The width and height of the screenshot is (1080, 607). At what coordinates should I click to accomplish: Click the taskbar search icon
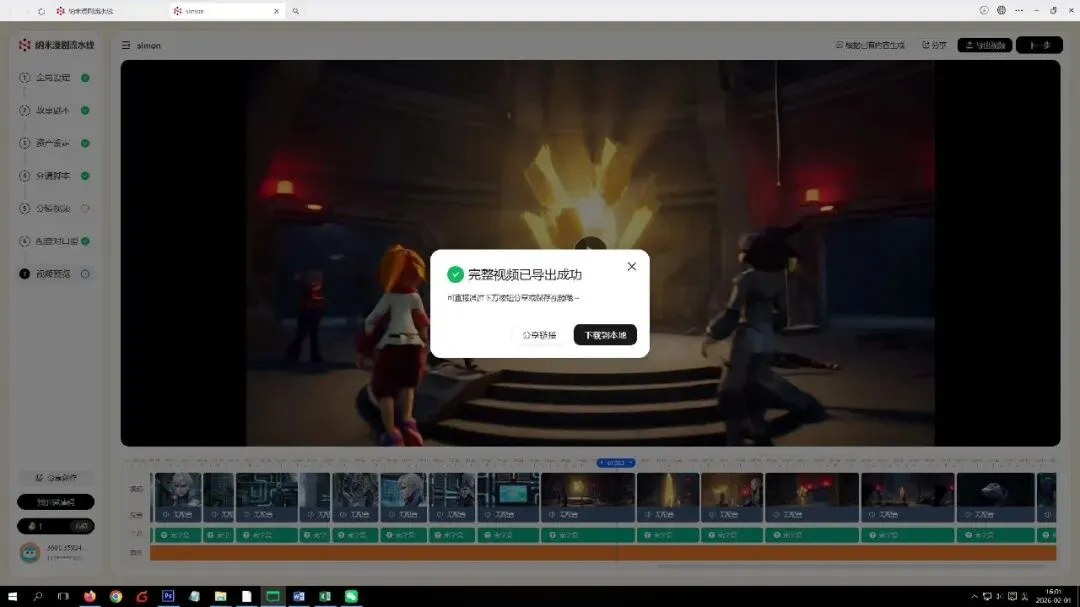pyautogui.click(x=38, y=597)
